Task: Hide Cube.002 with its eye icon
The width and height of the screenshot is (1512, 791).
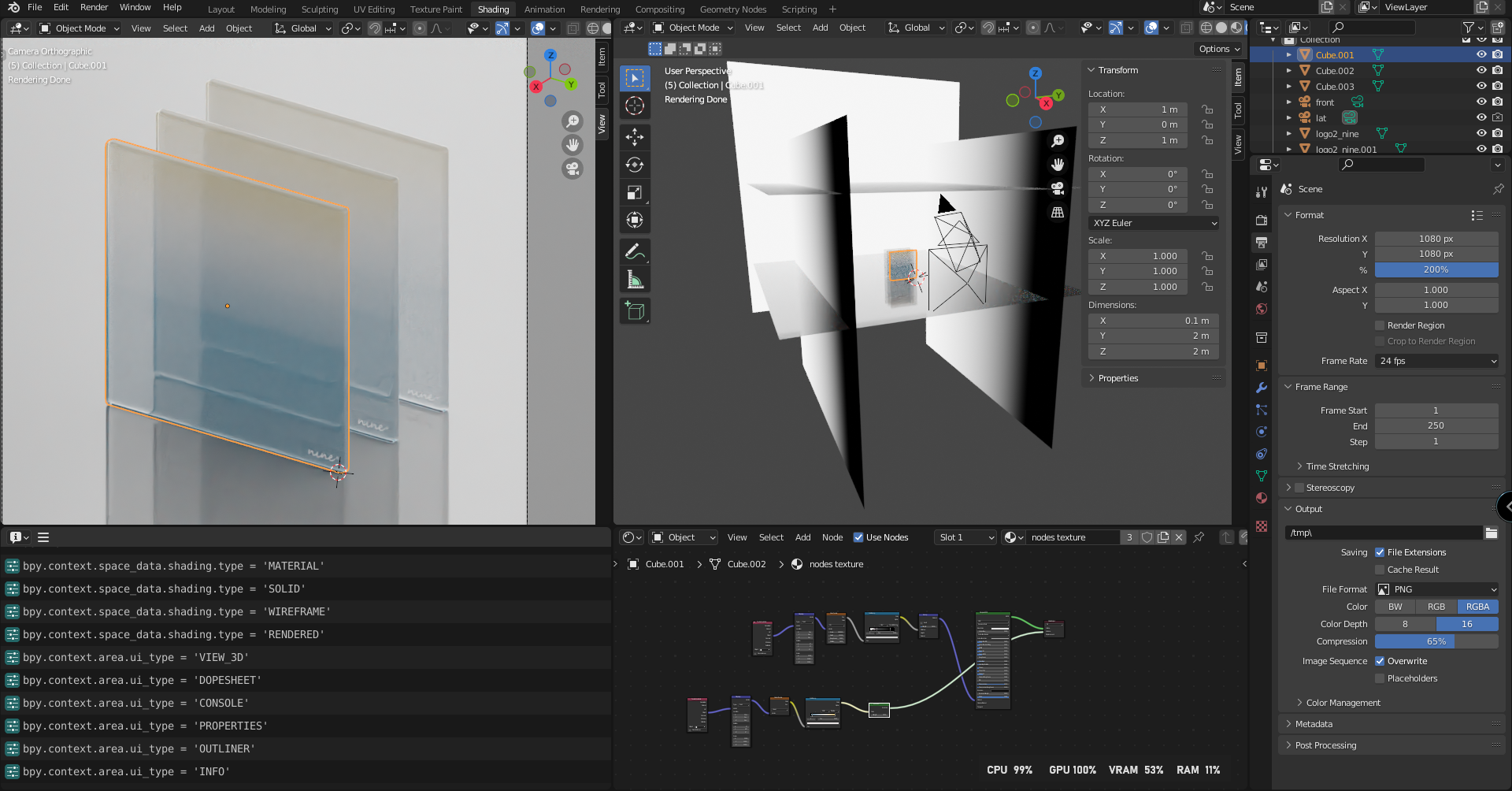Action: point(1480,70)
